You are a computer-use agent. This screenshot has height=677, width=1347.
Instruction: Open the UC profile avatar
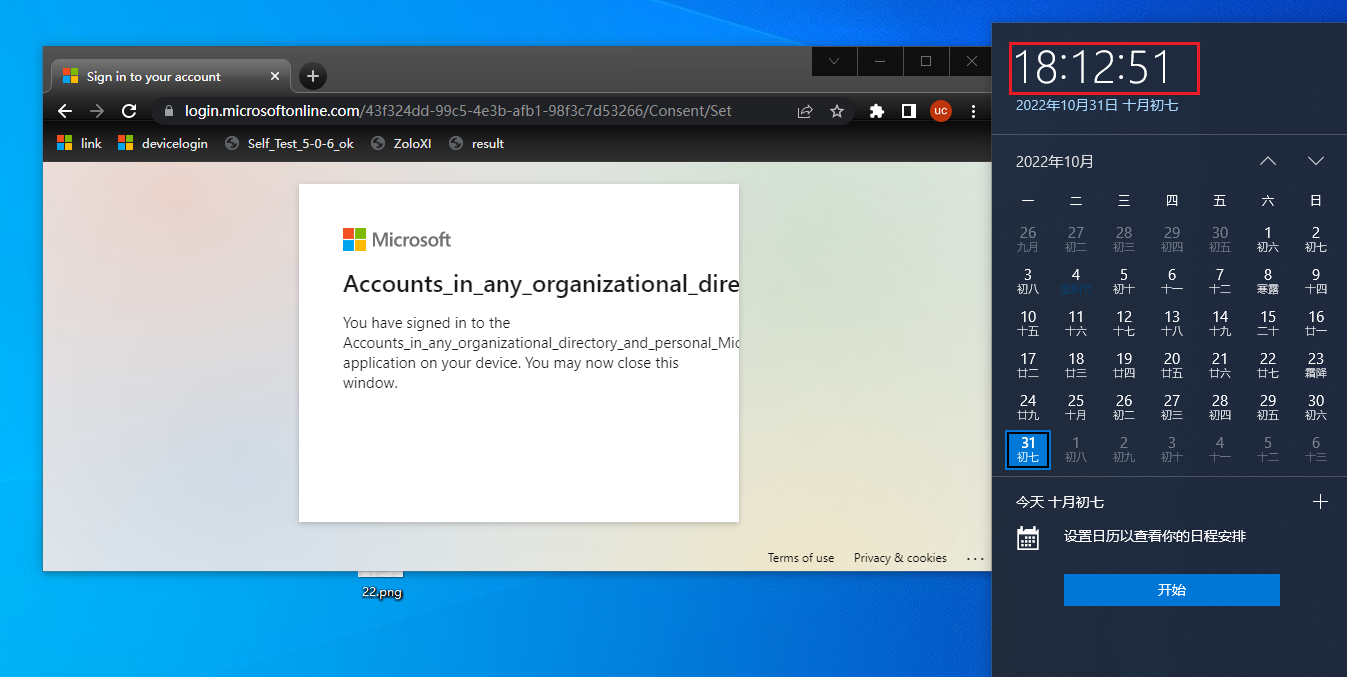(940, 111)
